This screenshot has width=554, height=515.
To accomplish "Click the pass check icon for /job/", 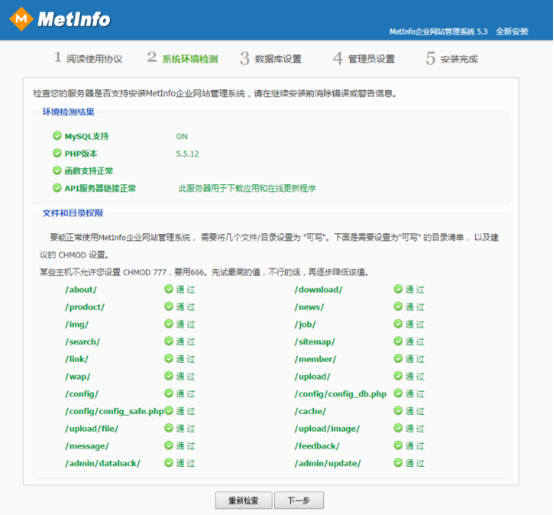I will (398, 324).
